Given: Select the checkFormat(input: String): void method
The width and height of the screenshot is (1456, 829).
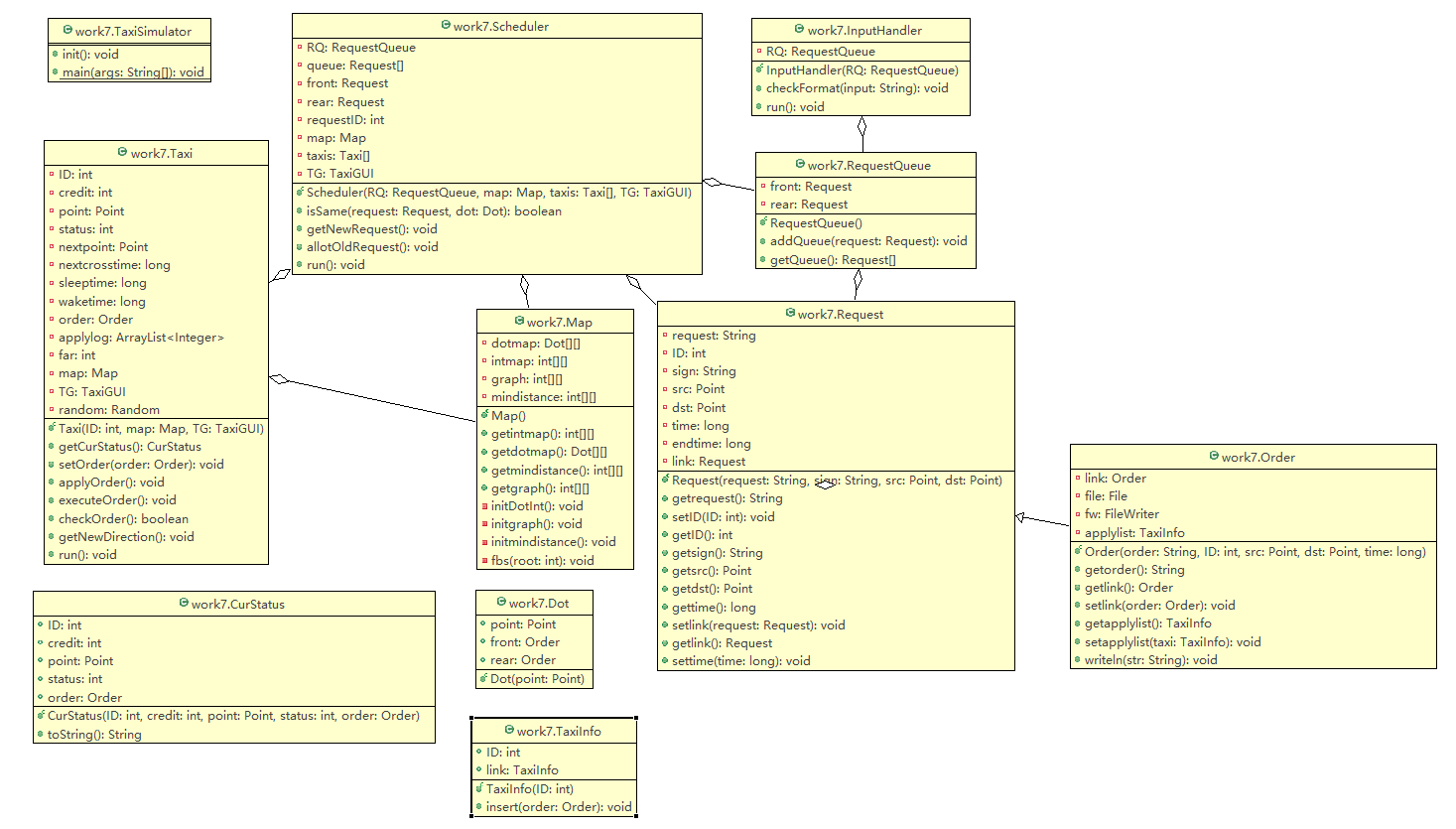Looking at the screenshot, I should (857, 88).
